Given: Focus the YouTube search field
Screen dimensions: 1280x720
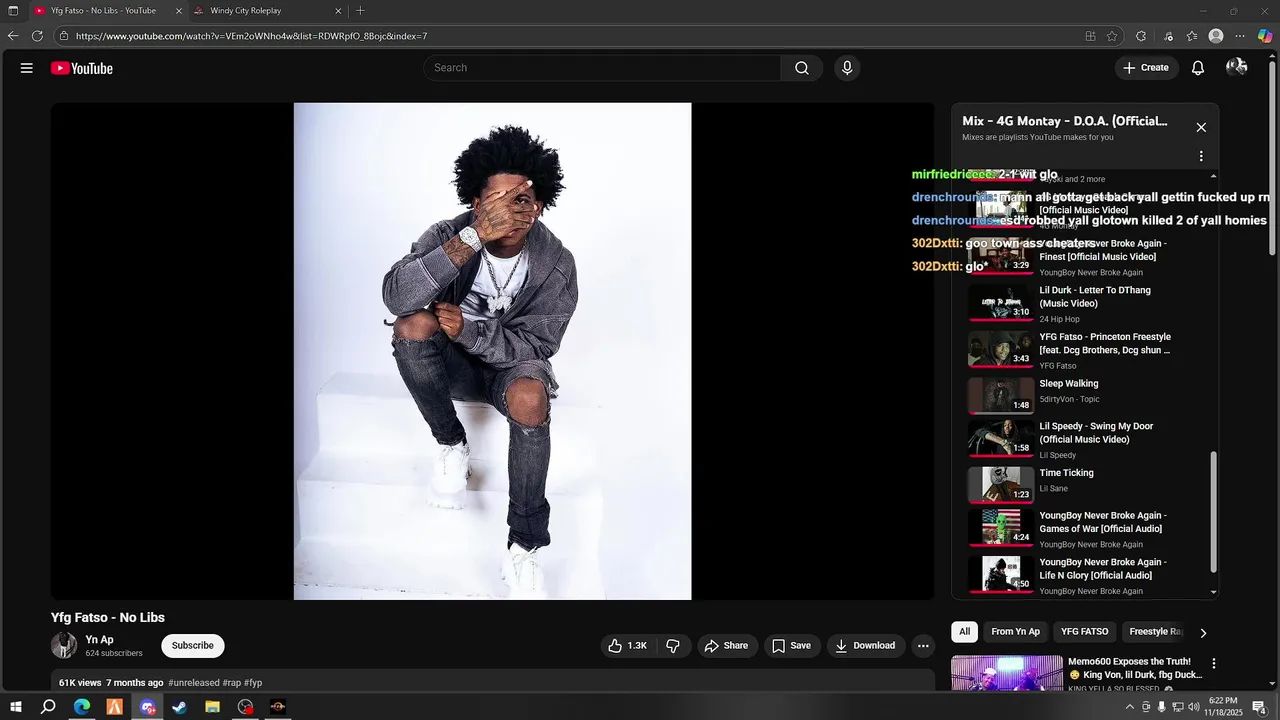Looking at the screenshot, I should pyautogui.click(x=602, y=68).
